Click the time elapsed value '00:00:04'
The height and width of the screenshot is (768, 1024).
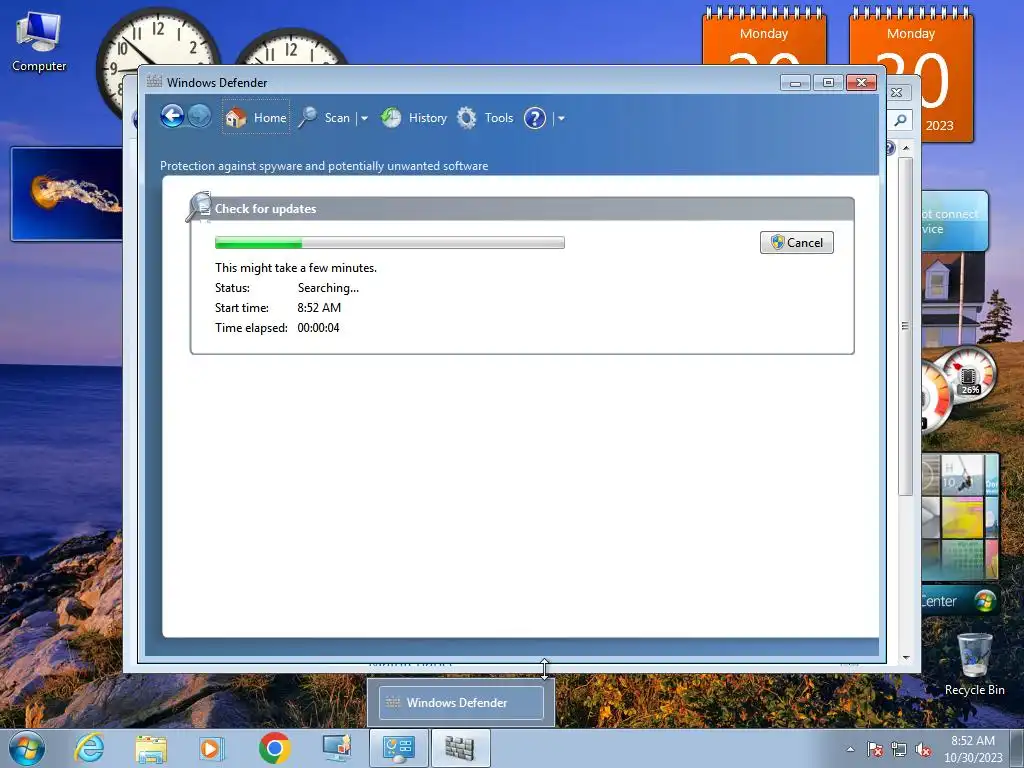coord(319,328)
